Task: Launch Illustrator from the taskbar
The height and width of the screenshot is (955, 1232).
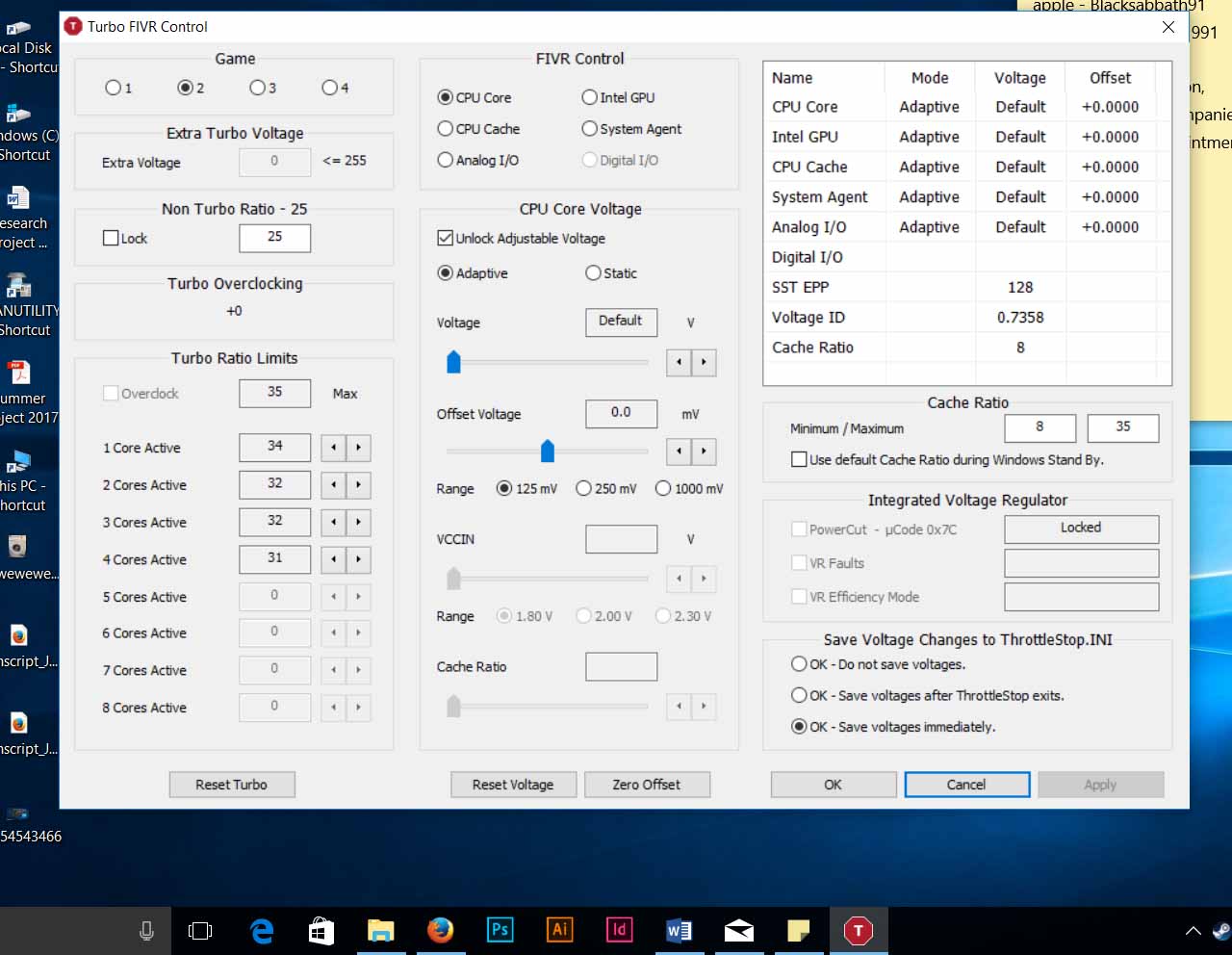Action: (559, 930)
